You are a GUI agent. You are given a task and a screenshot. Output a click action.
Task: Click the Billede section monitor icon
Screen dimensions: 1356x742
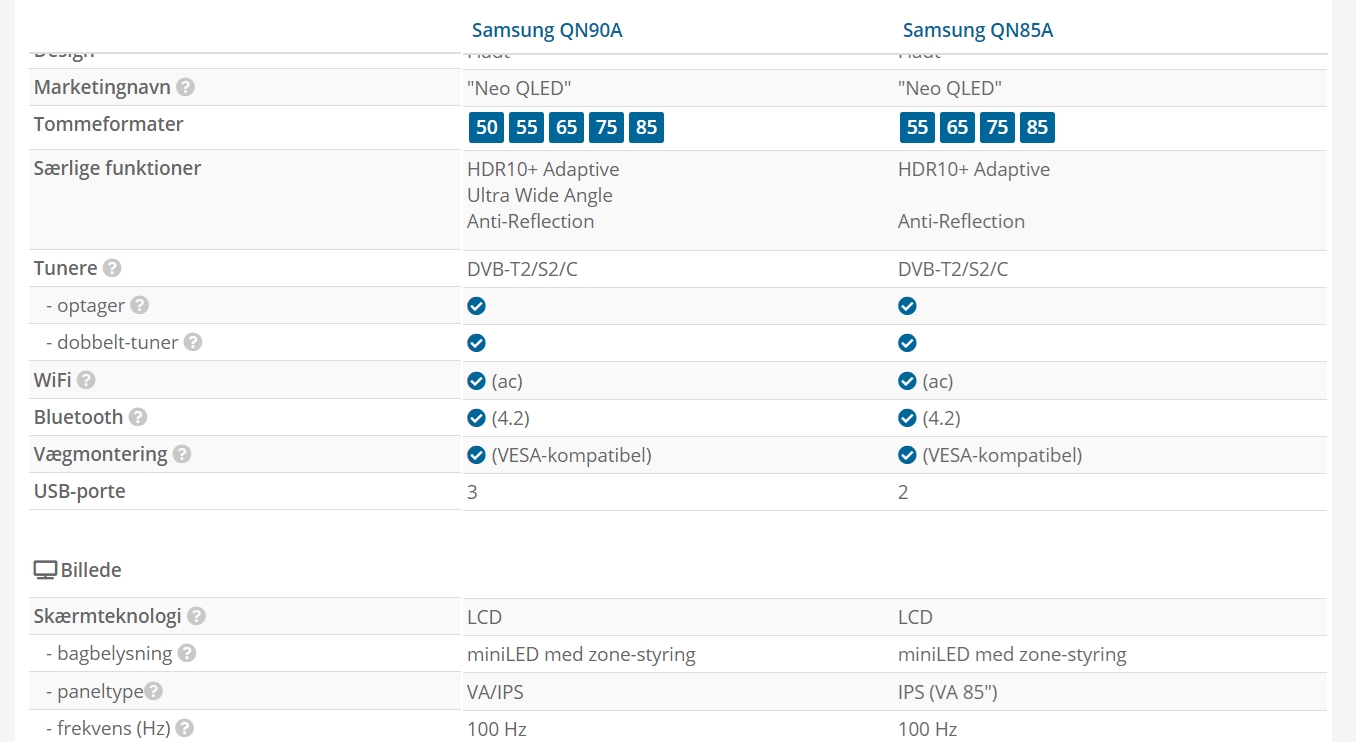[45, 570]
